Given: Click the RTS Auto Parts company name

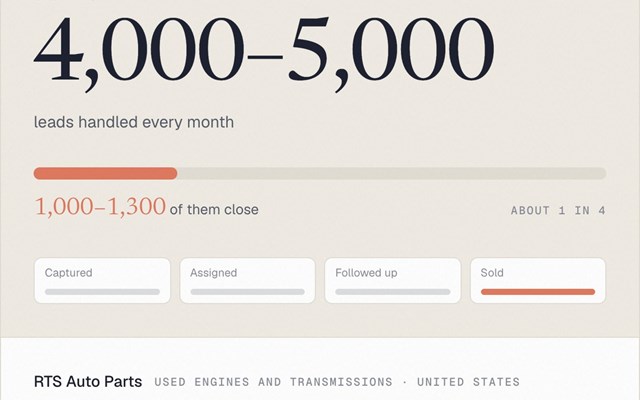Looking at the screenshot, I should tap(88, 382).
